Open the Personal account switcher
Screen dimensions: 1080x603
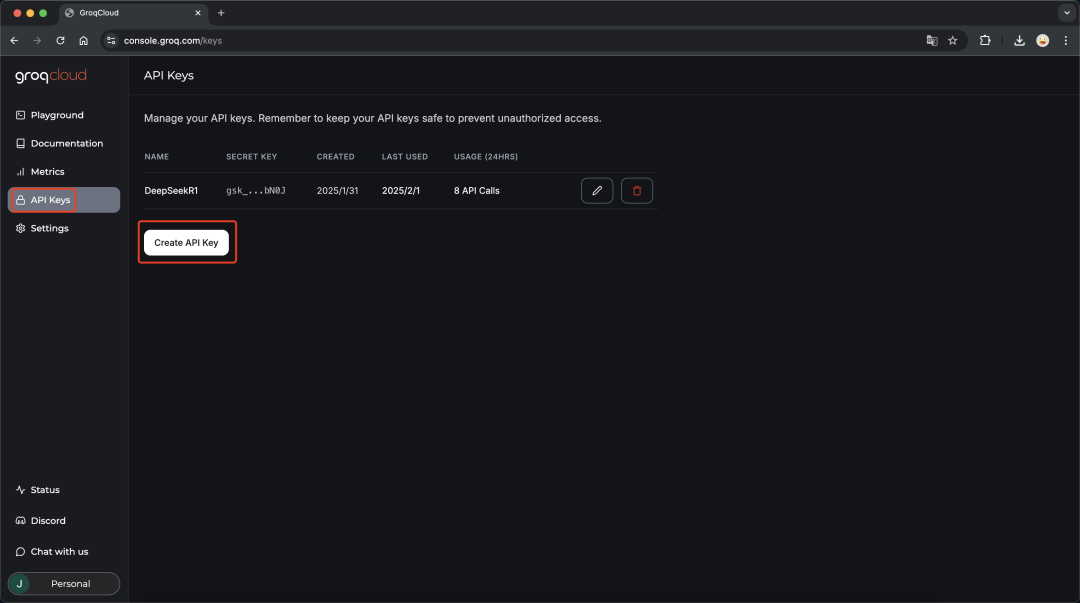[63, 584]
